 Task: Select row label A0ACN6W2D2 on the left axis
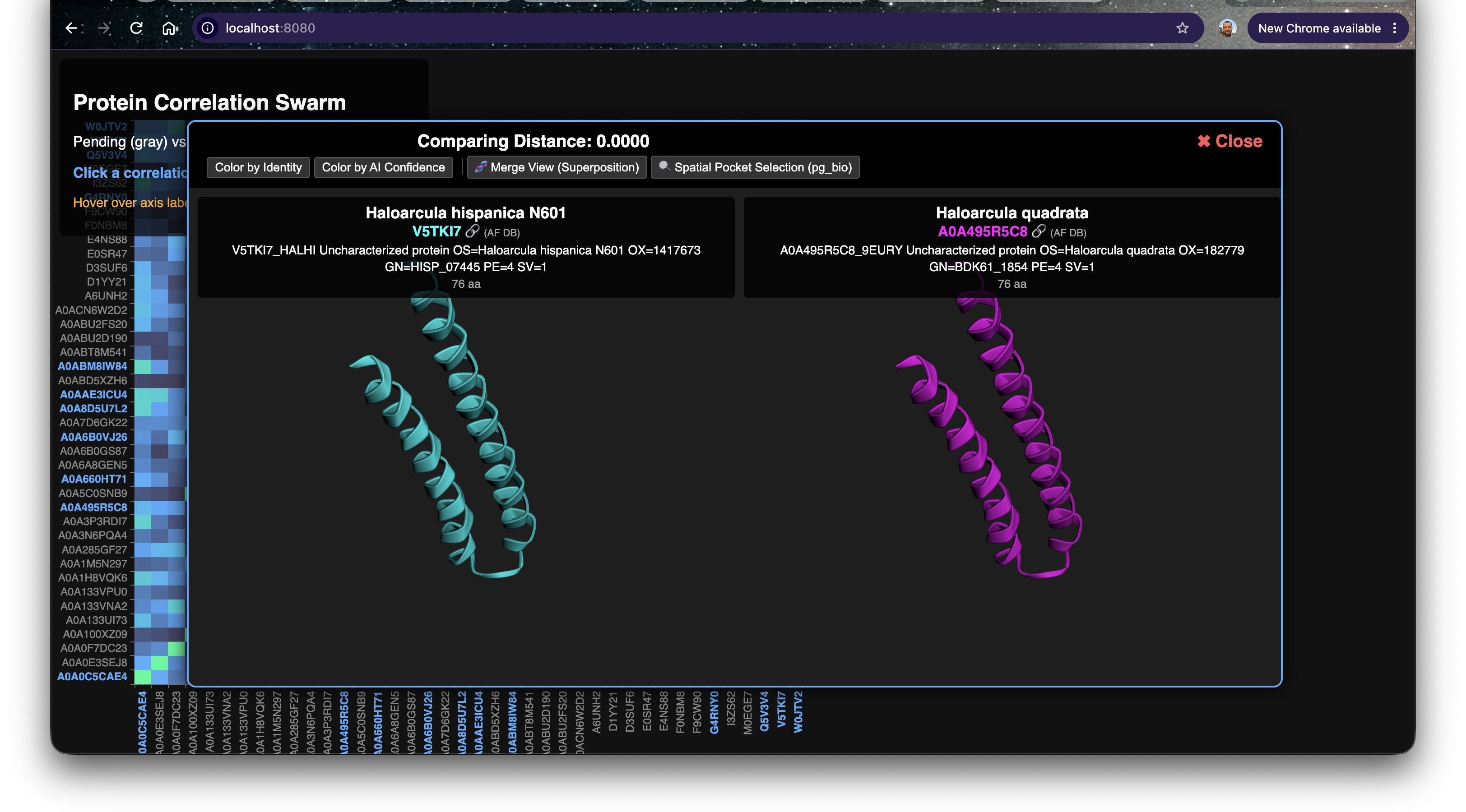point(91,310)
